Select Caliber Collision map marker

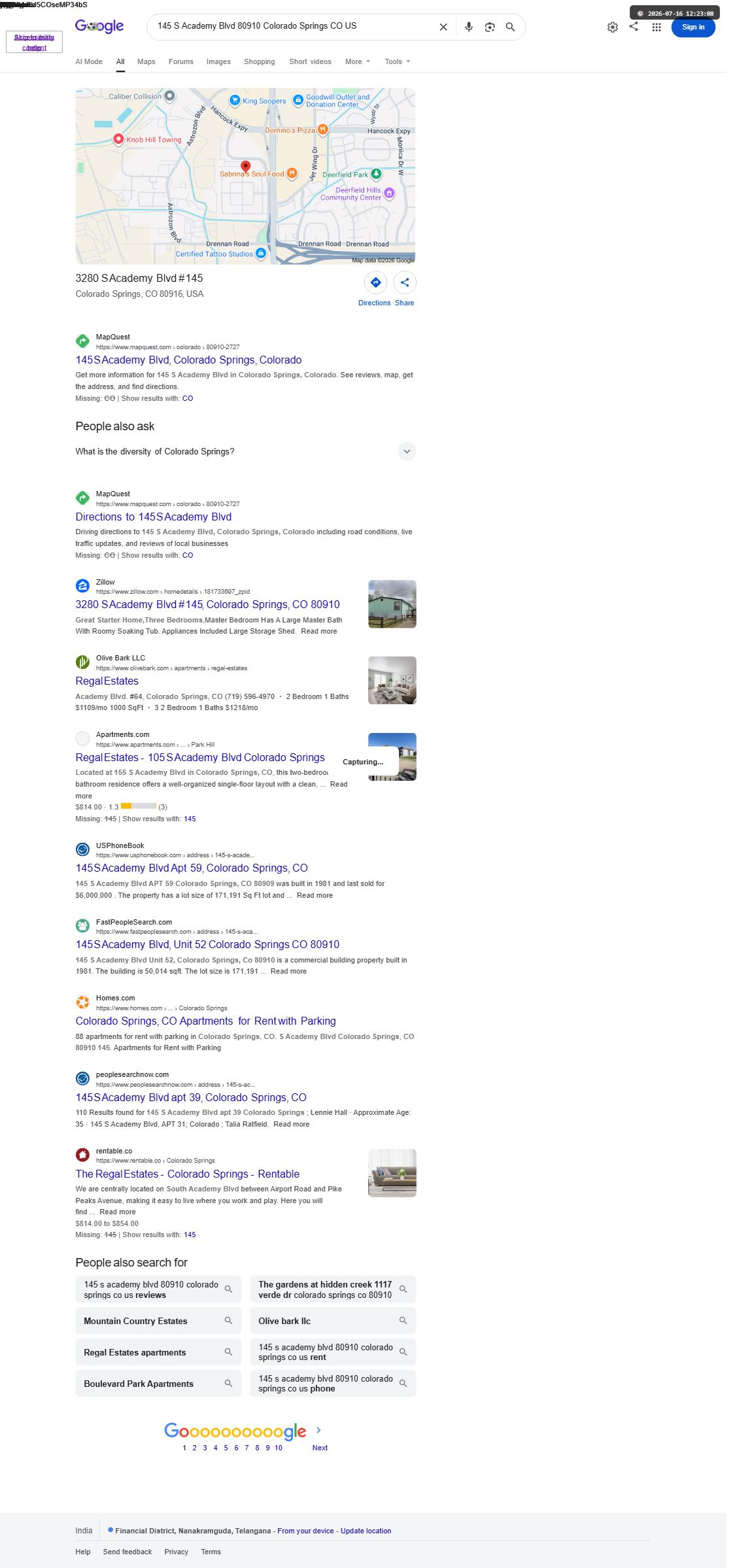tap(169, 96)
